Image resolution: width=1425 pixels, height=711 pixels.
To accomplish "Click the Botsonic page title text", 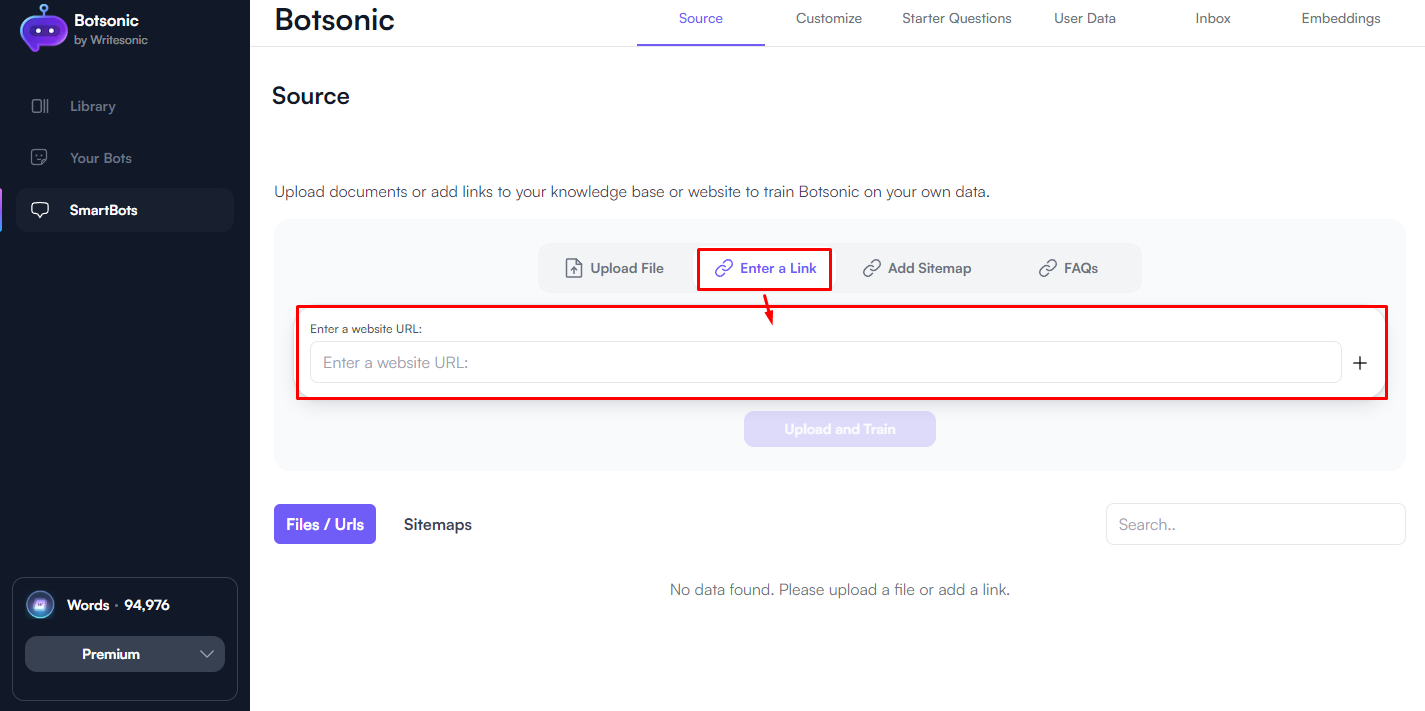I will [x=335, y=19].
